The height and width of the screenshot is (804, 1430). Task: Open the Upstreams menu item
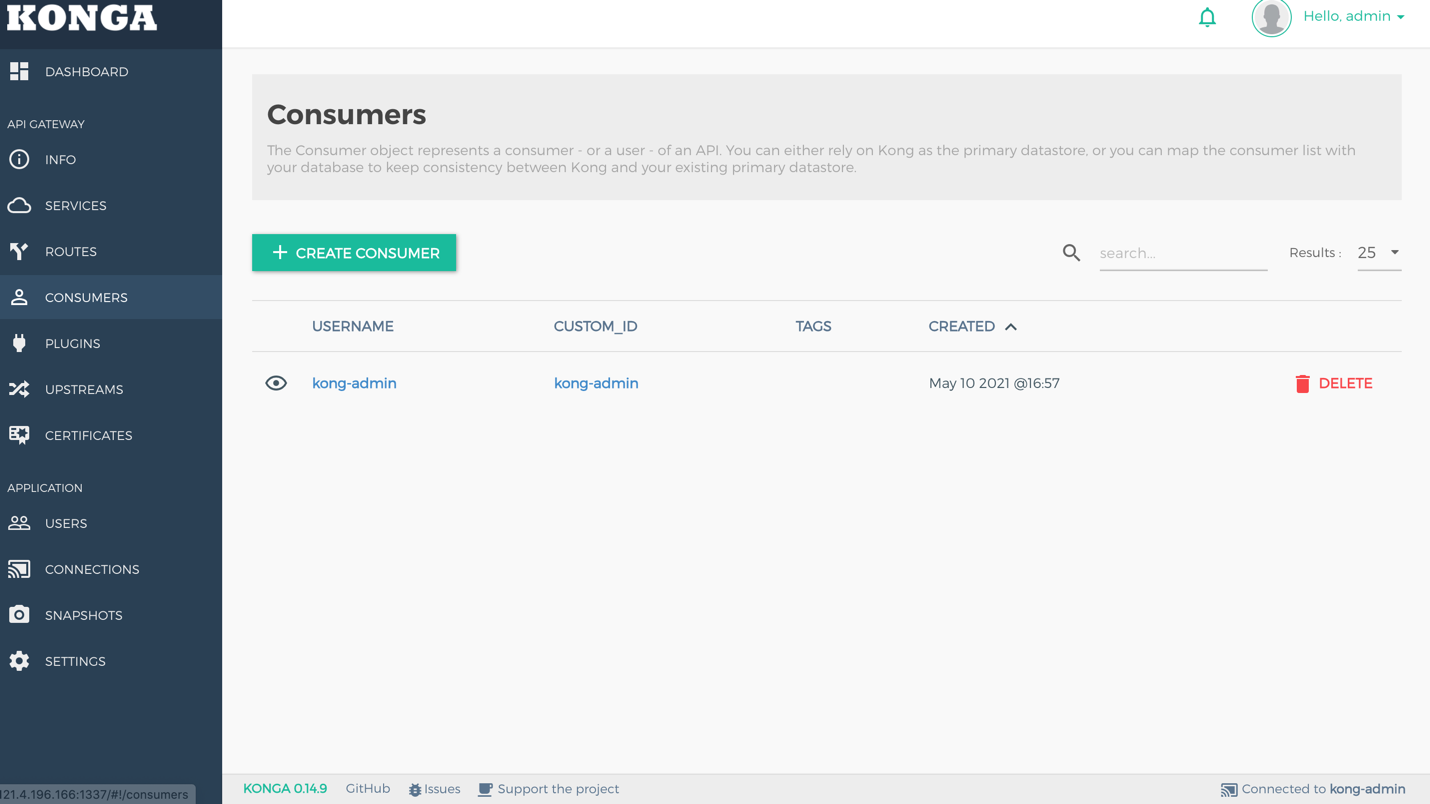(x=111, y=390)
